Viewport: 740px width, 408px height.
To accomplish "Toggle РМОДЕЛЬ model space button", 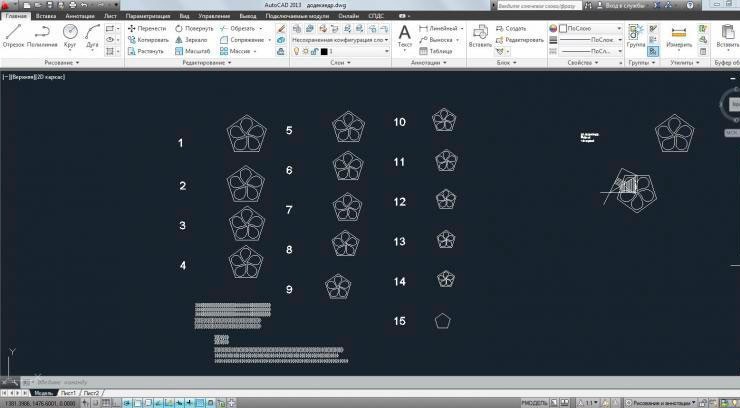I will (x=534, y=402).
